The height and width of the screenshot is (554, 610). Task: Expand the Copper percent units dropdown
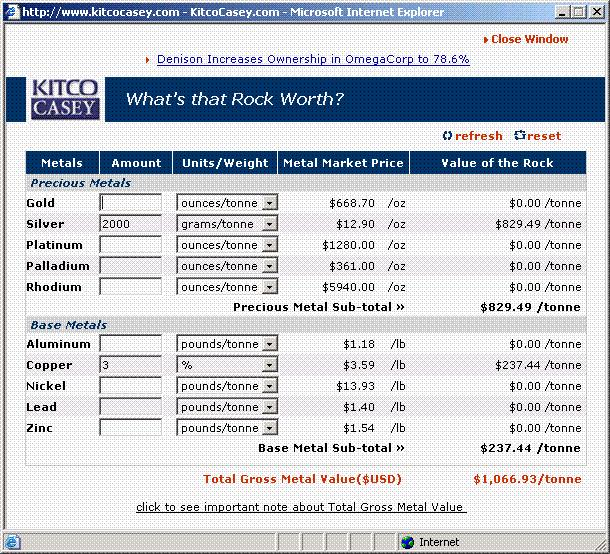click(x=269, y=365)
